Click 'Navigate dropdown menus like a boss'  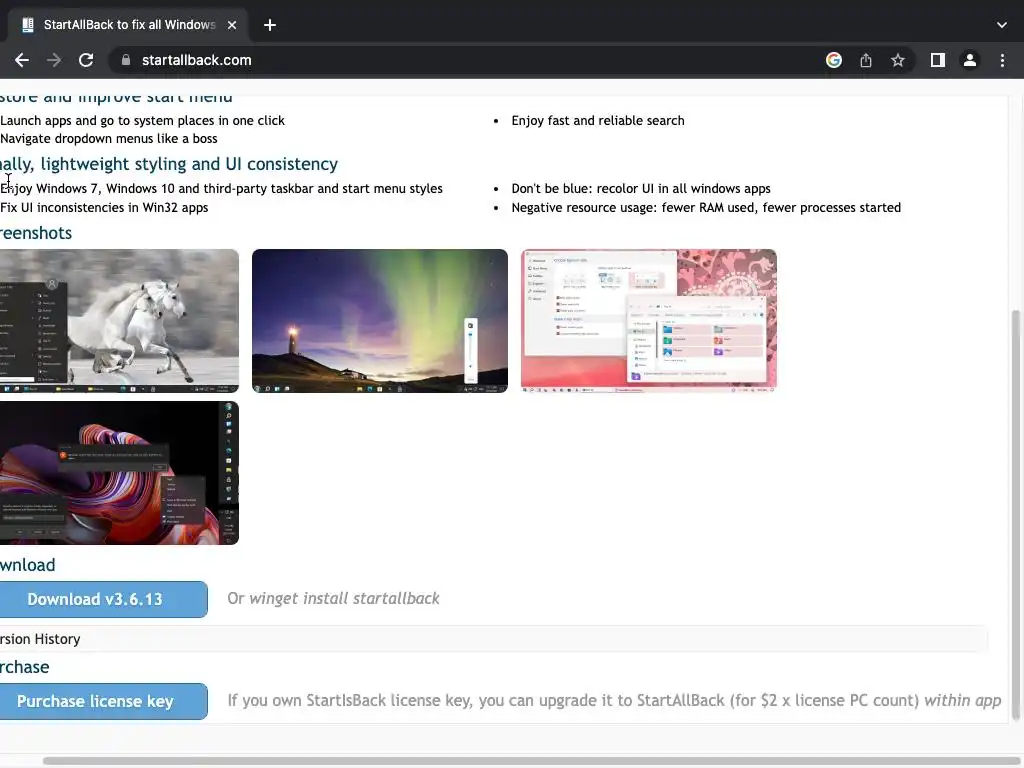pyautogui.click(x=108, y=138)
